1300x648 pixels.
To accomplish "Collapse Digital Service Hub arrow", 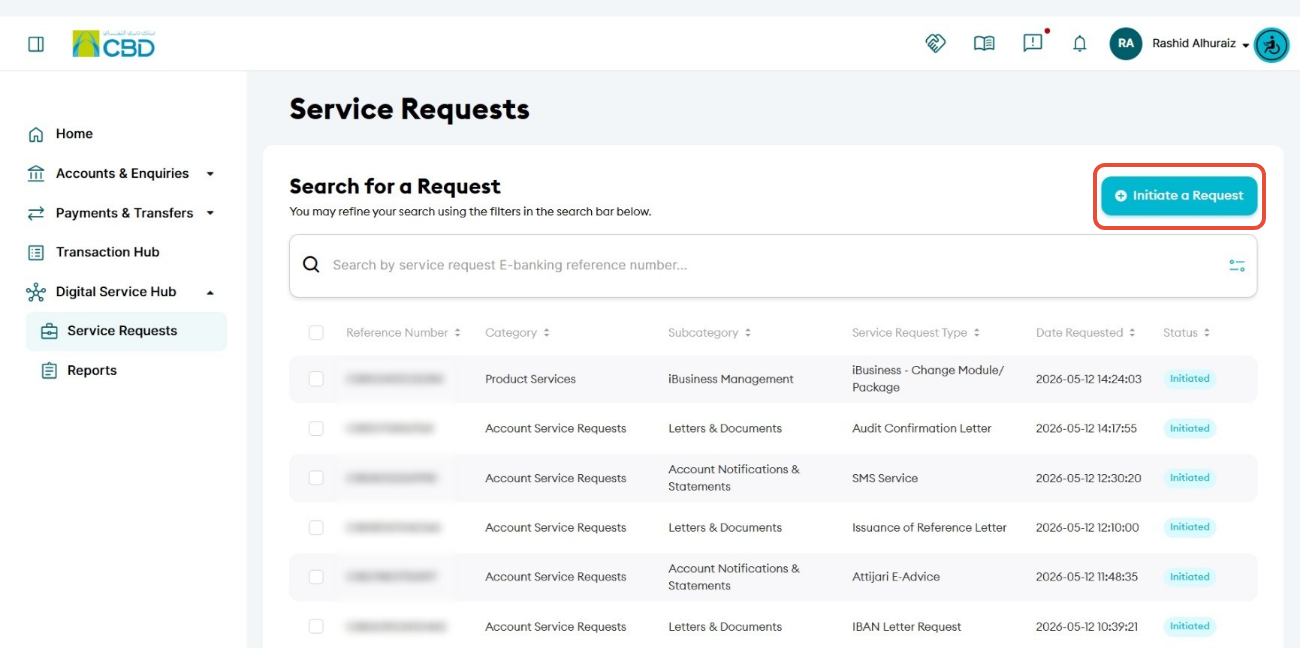I will [x=210, y=292].
